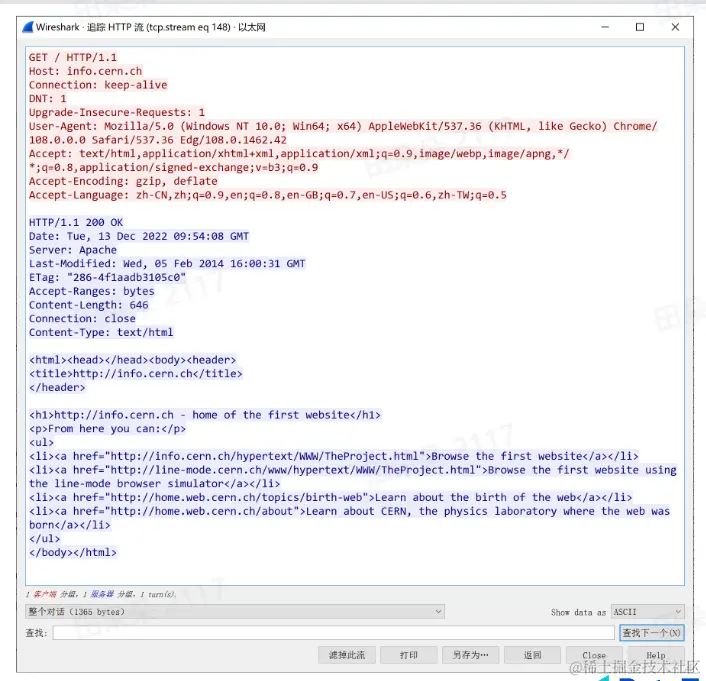Open the 整个对话 (1365 bytes) conversation dropdown

tap(235, 612)
